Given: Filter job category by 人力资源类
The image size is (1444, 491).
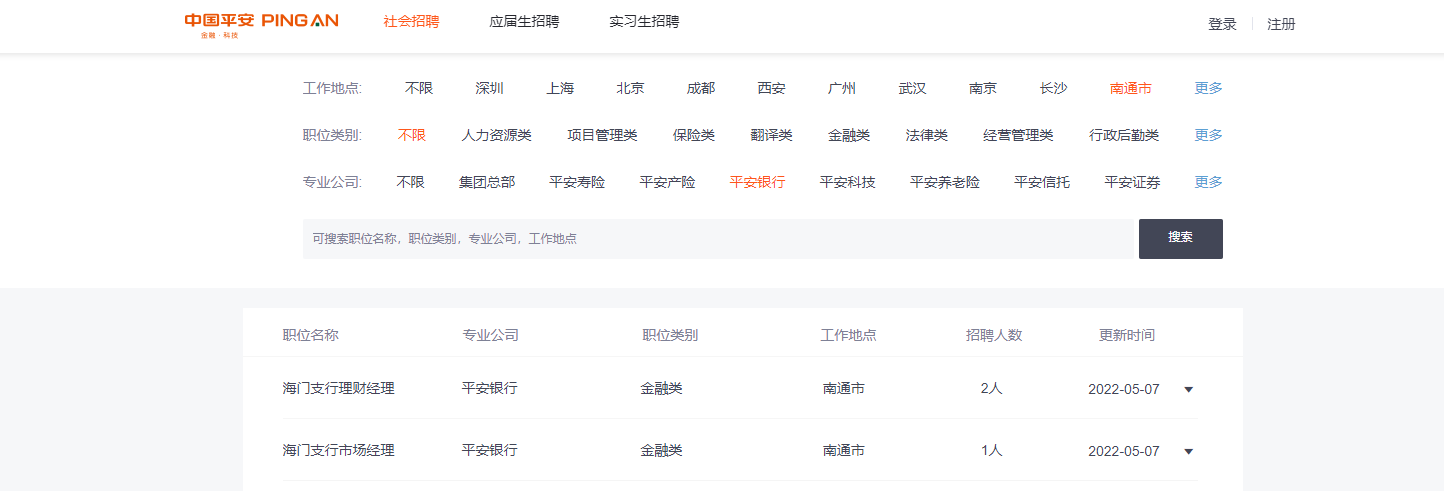Looking at the screenshot, I should point(496,135).
